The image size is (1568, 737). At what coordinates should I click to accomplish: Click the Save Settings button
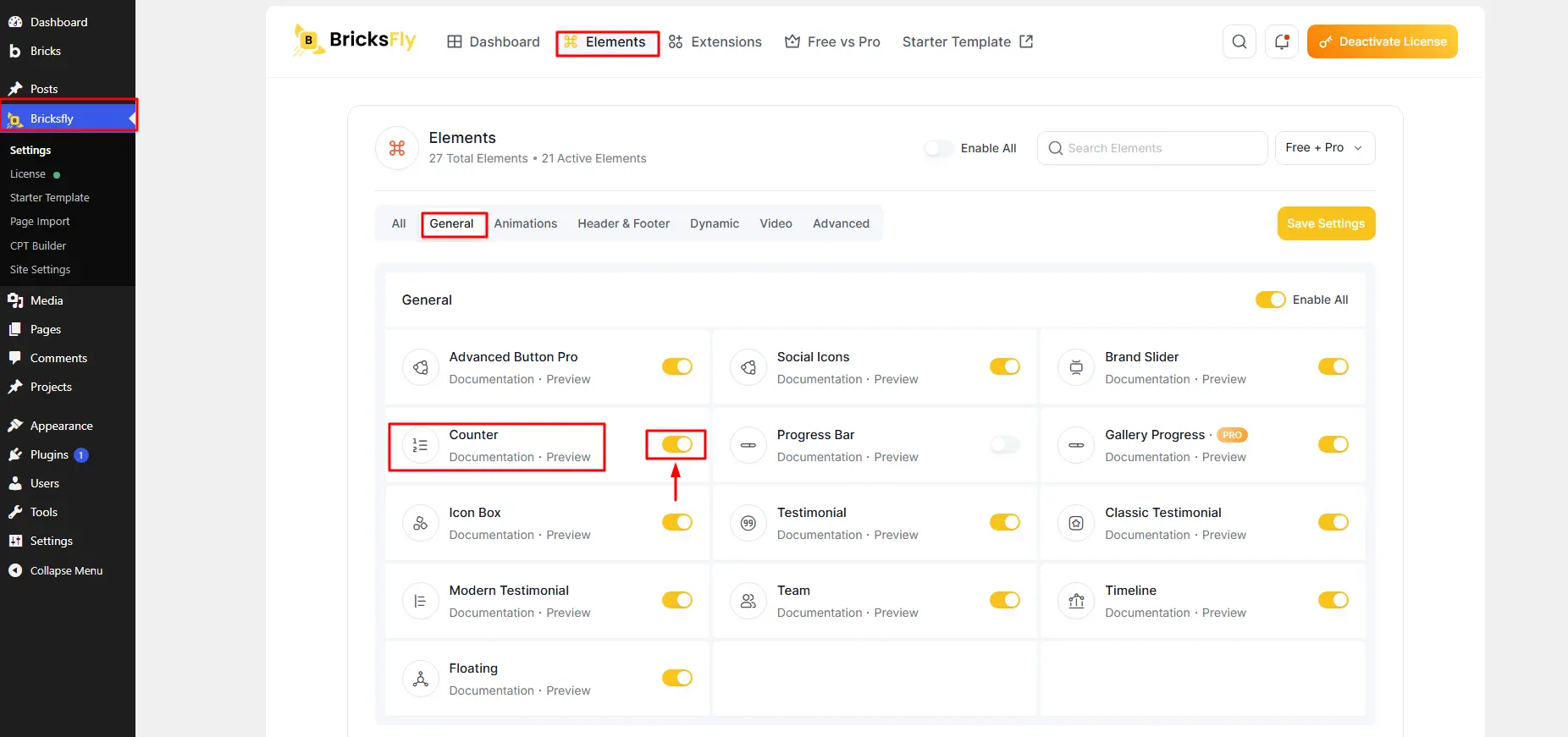tap(1326, 223)
